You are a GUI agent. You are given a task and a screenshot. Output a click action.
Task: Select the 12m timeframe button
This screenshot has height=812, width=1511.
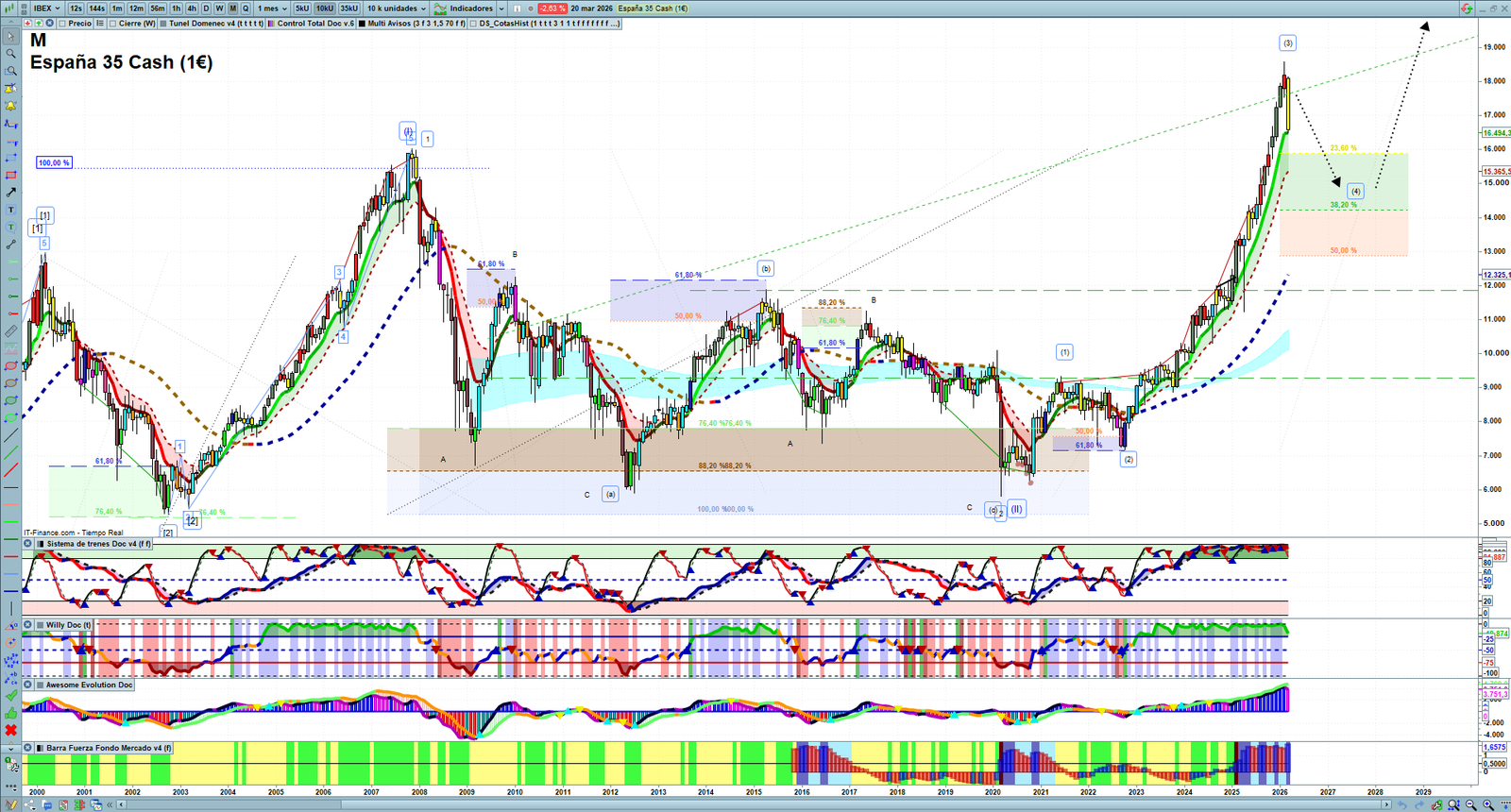[137, 8]
